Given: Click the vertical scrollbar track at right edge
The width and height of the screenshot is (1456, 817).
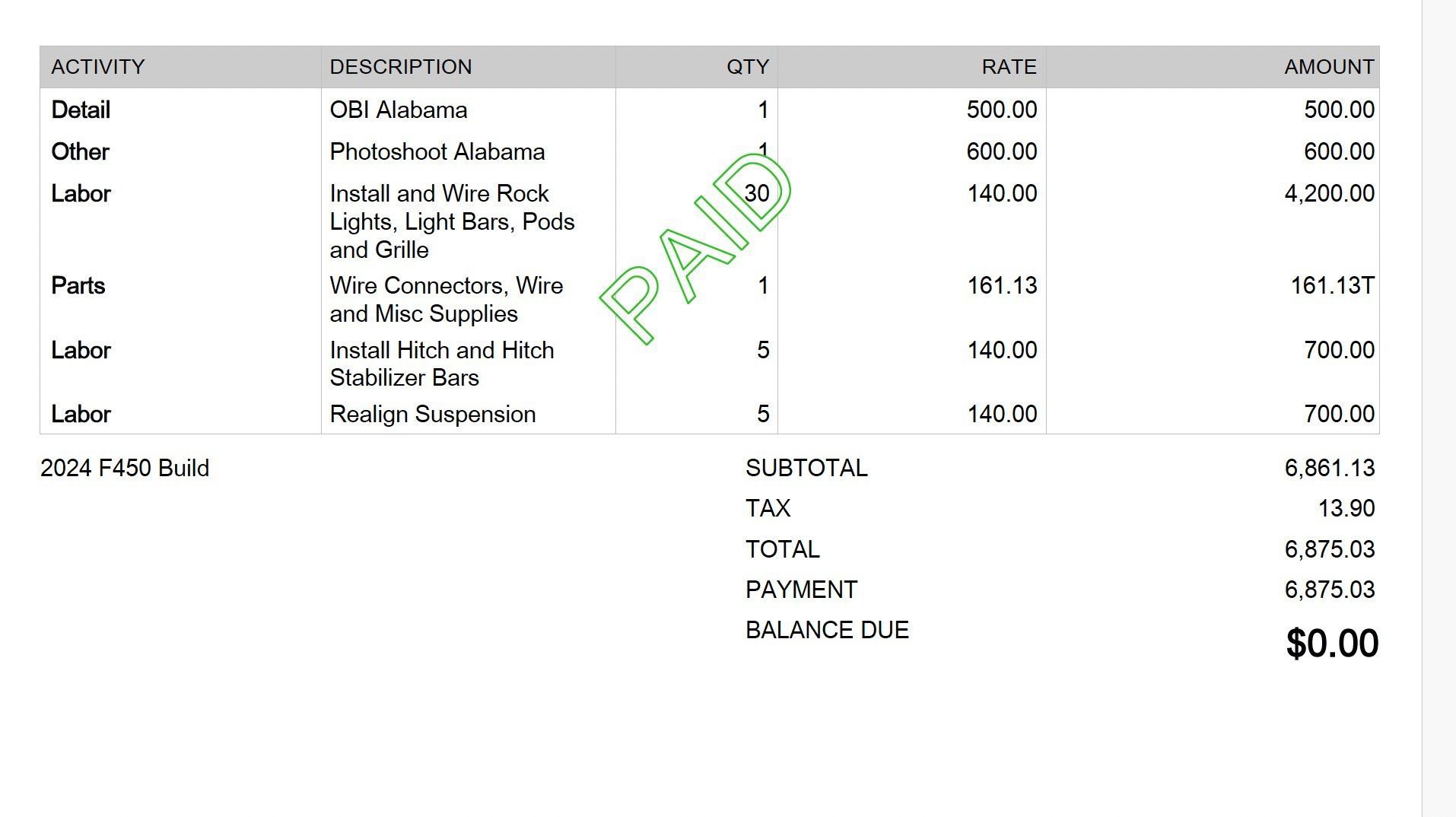Looking at the screenshot, I should pyautogui.click(x=1439, y=408).
